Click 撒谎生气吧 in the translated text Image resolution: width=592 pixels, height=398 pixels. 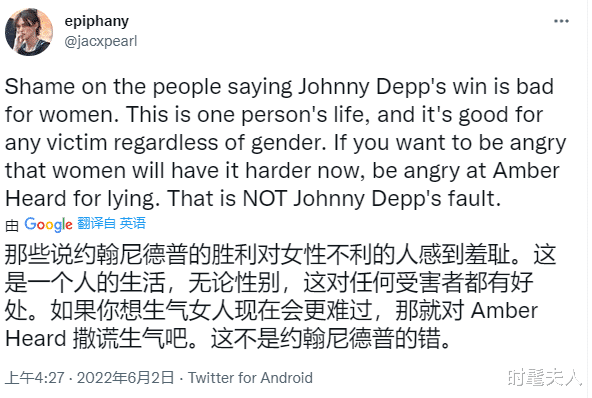[x=130, y=338]
